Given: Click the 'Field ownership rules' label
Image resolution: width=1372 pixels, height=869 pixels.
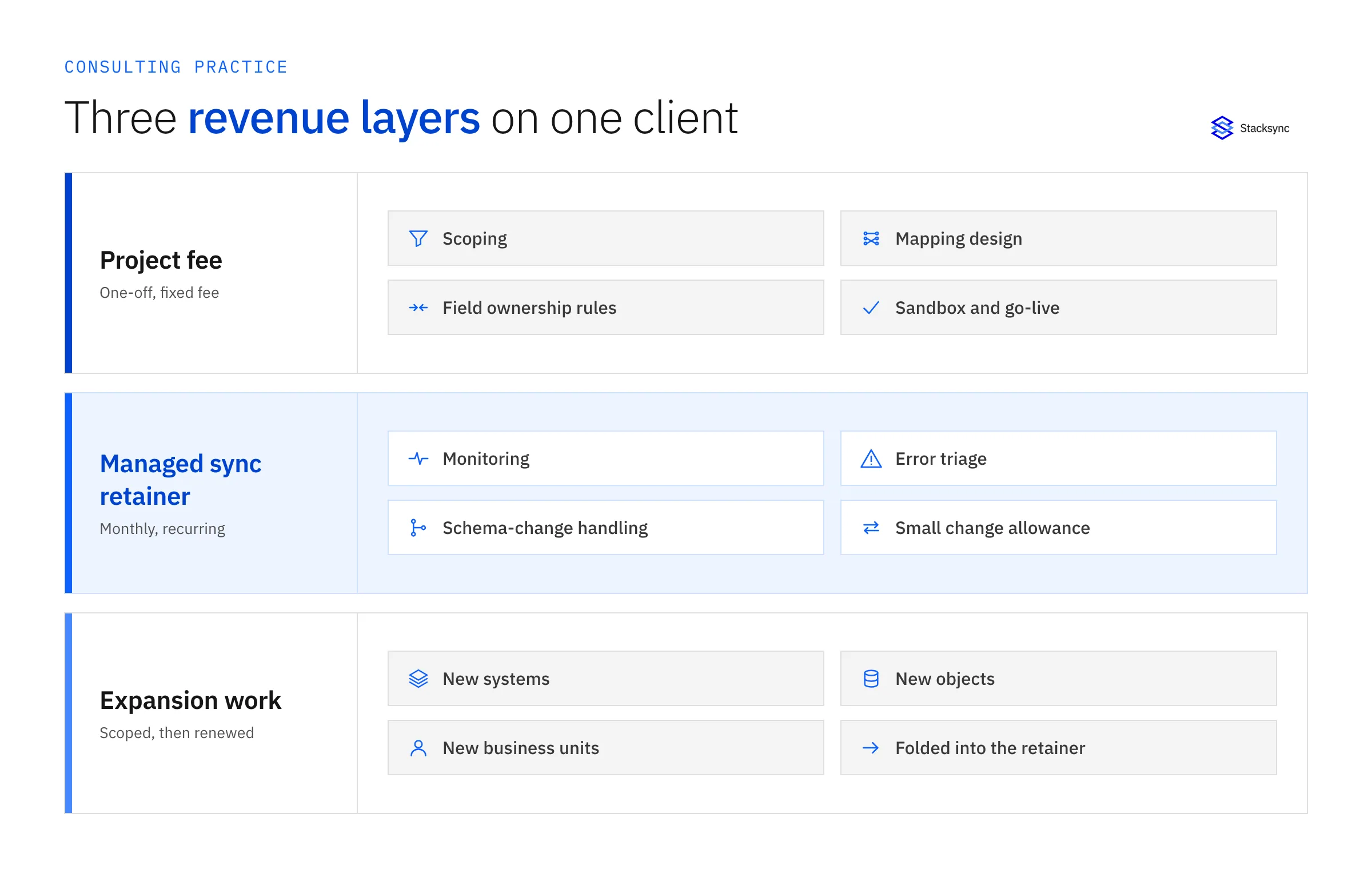Looking at the screenshot, I should pyautogui.click(x=529, y=308).
